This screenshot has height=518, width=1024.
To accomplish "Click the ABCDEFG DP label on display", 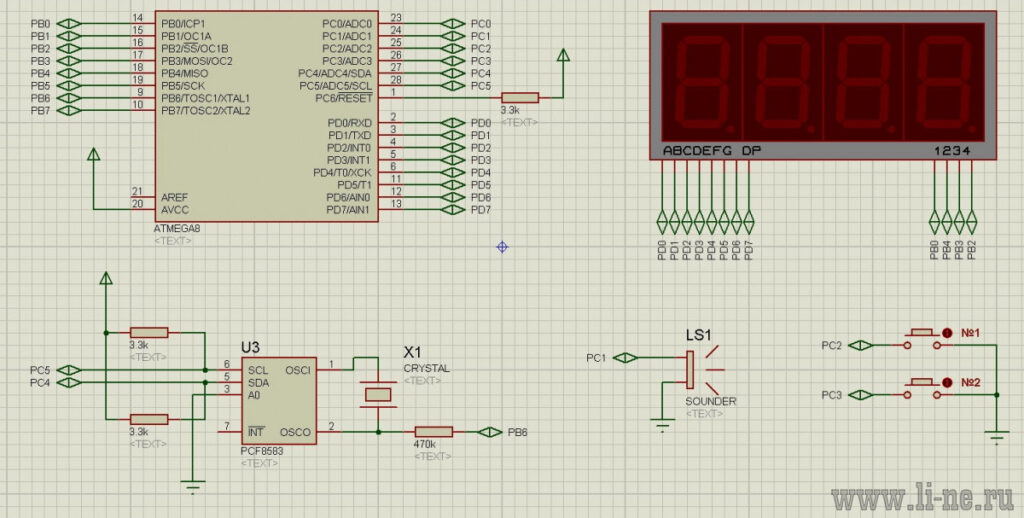I will pos(712,151).
